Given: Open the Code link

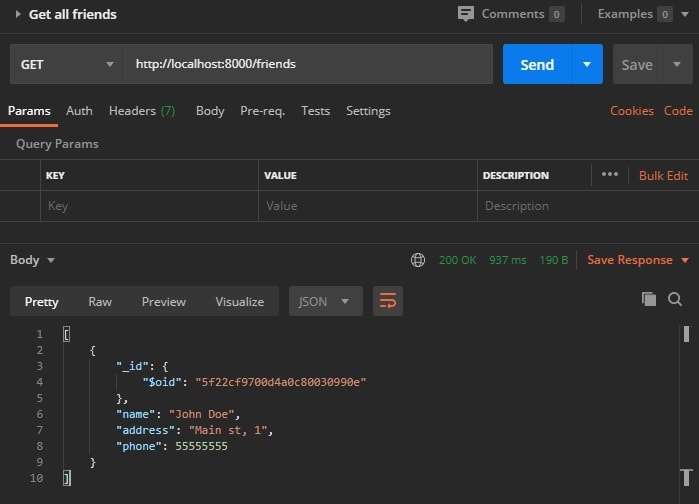Looking at the screenshot, I should tap(678, 111).
